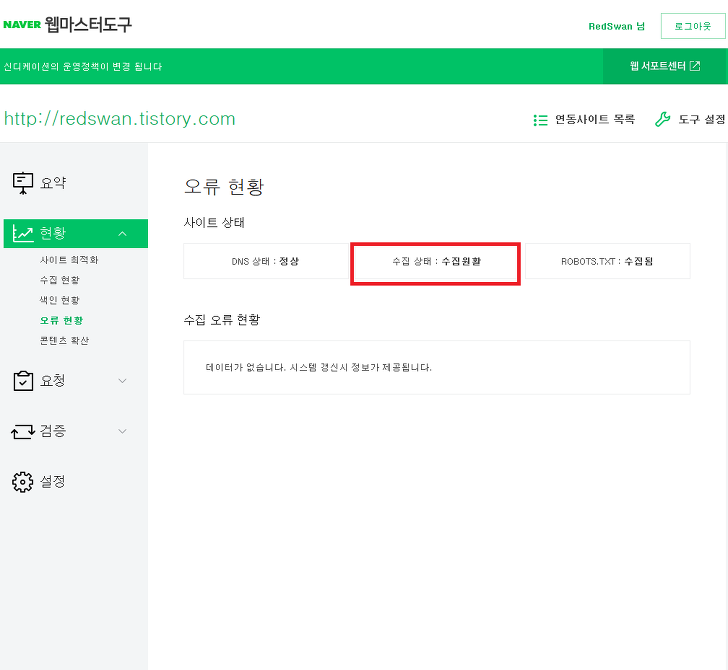Image resolution: width=728 pixels, height=670 pixels.
Task: Click RedSwan 님 user name
Action: point(616,26)
